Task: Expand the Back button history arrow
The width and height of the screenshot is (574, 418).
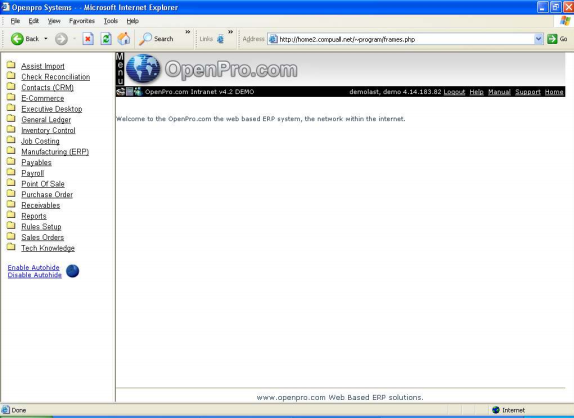Action: pyautogui.click(x=46, y=38)
